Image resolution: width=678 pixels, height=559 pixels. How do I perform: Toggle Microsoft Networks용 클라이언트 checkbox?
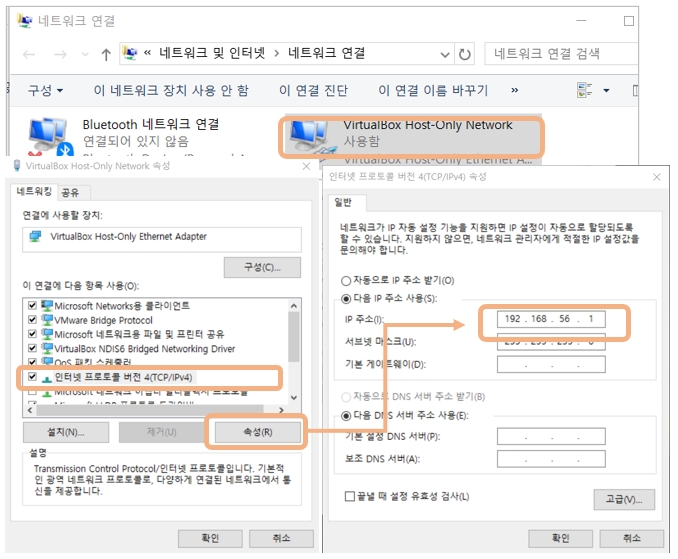click(x=32, y=305)
